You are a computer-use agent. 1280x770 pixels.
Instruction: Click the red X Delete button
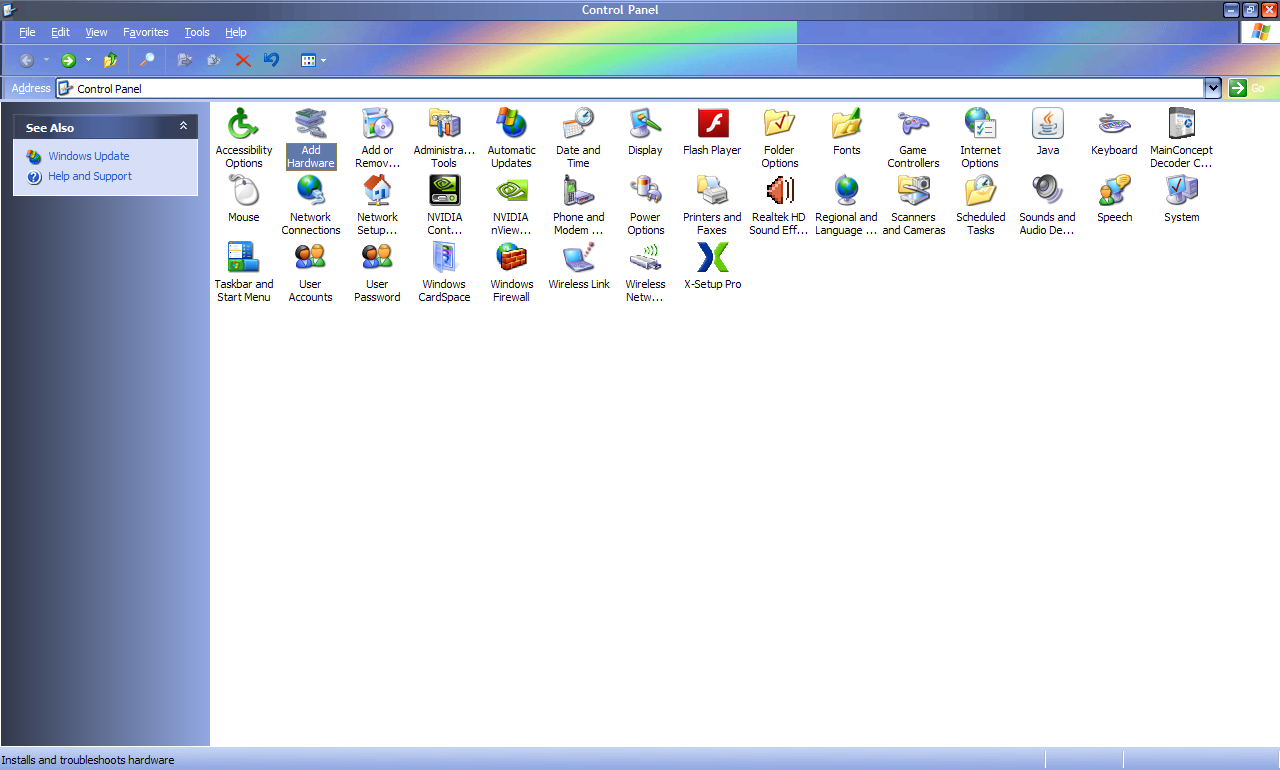(x=242, y=60)
